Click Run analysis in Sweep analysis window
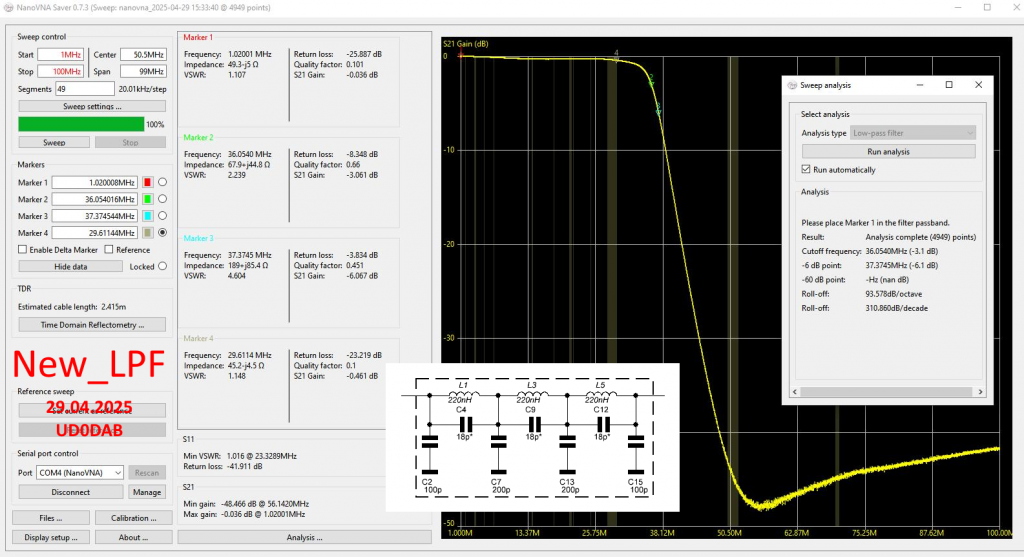 tap(889, 151)
